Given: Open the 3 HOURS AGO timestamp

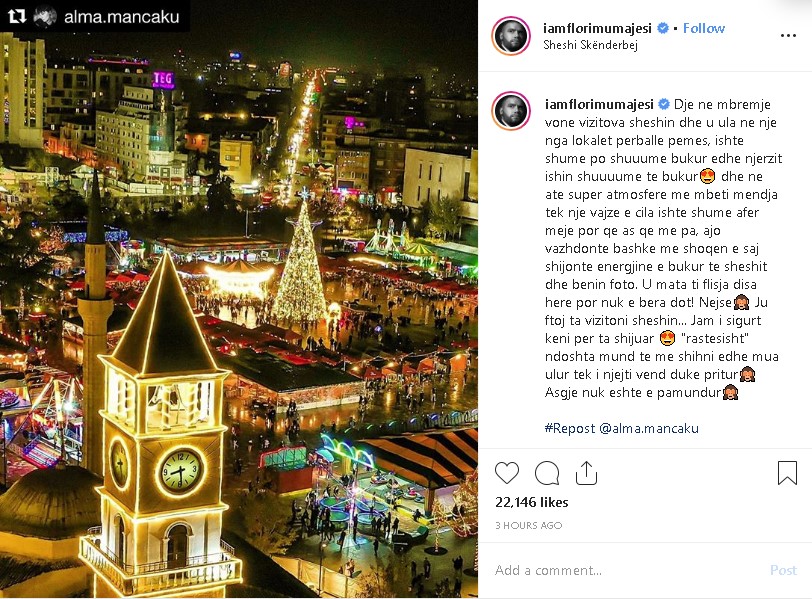Looking at the screenshot, I should click(x=529, y=525).
